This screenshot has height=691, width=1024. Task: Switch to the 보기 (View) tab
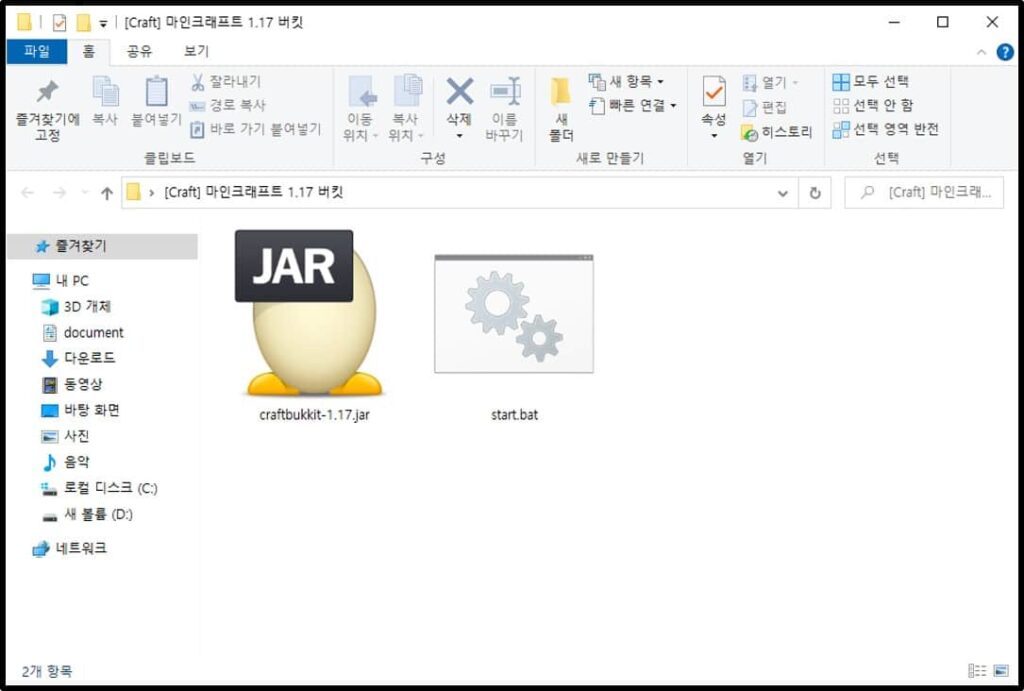[x=196, y=52]
